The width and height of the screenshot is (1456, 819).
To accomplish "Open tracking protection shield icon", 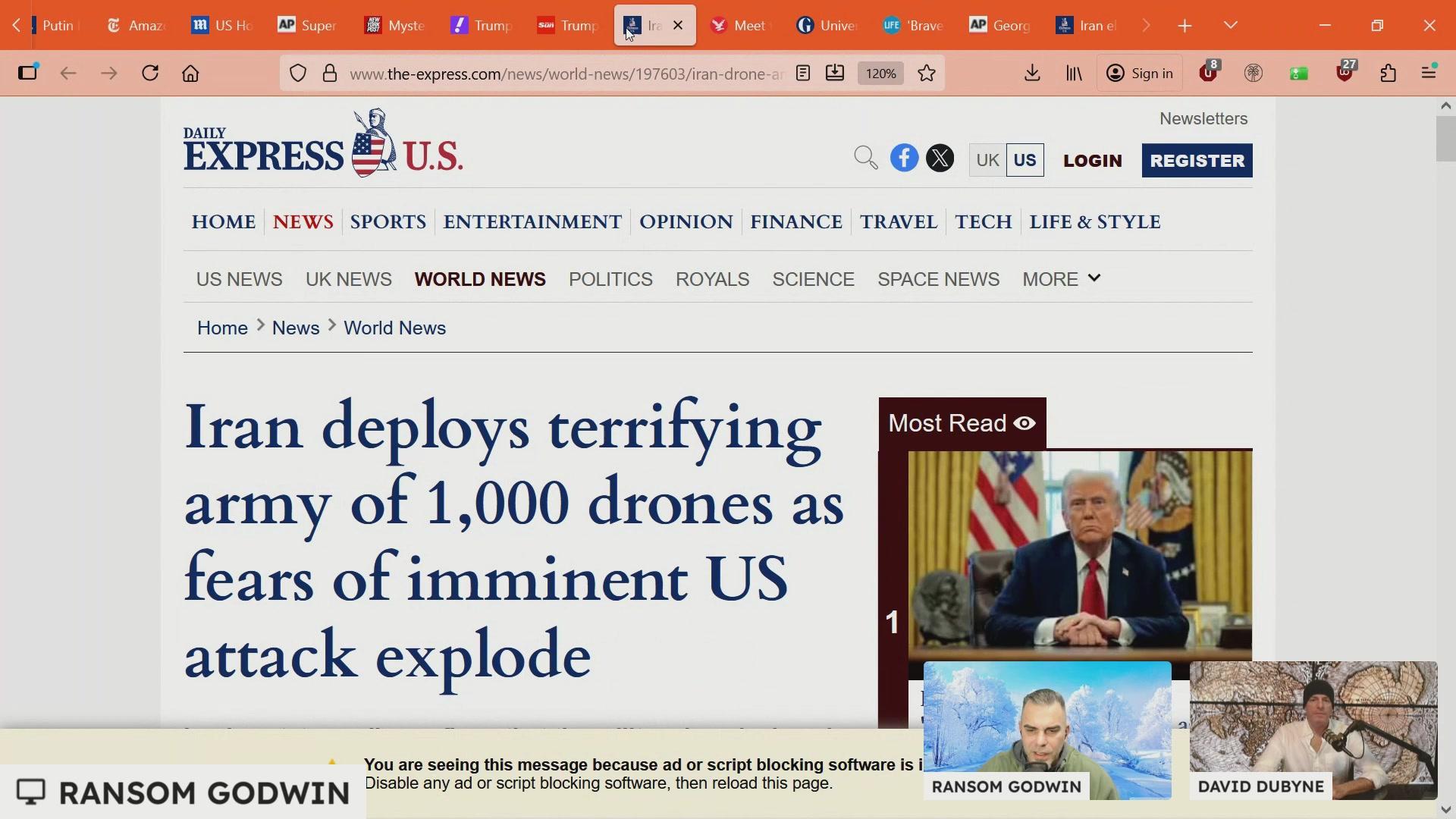I will click(x=298, y=74).
